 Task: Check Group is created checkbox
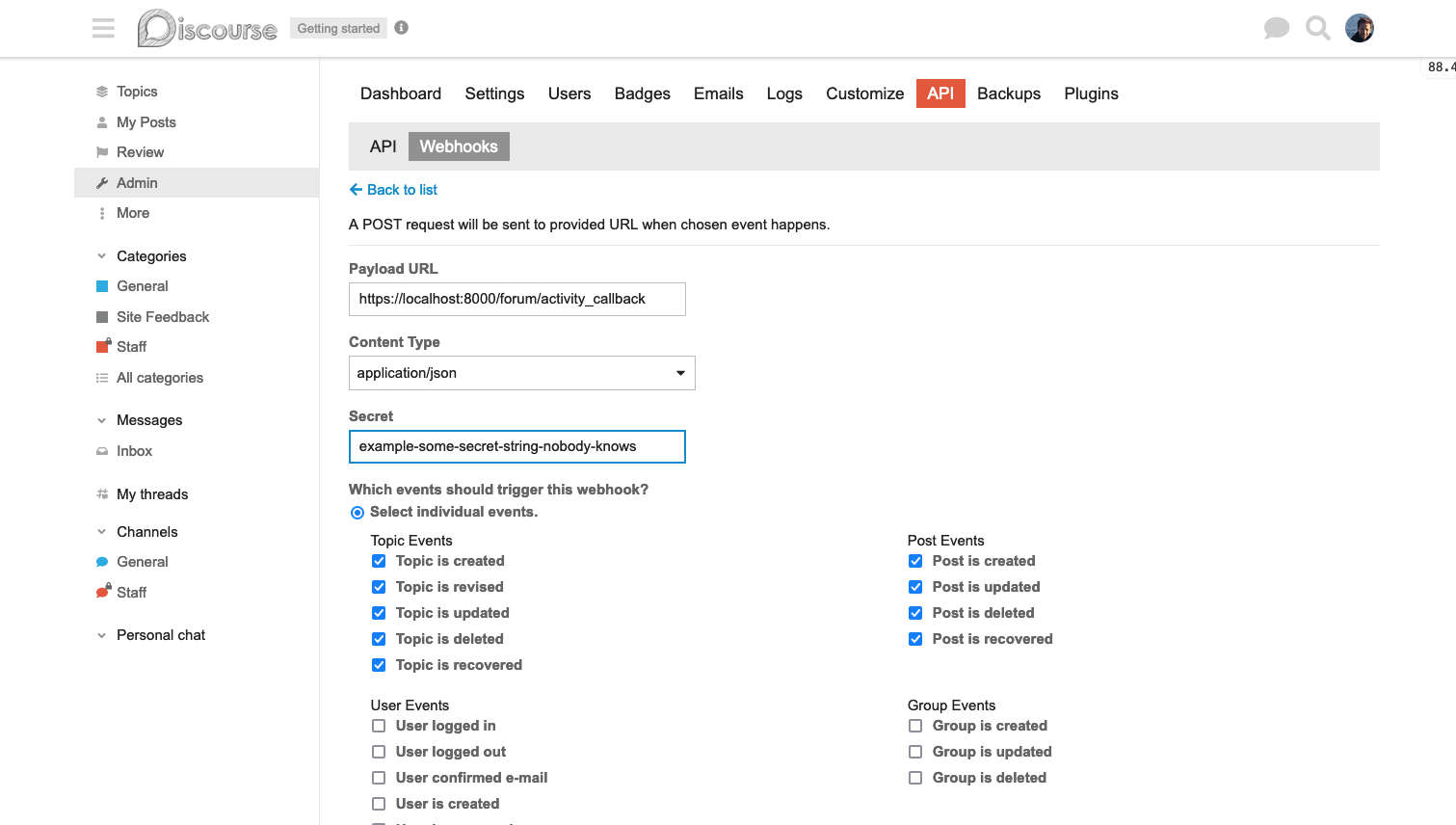click(x=915, y=726)
